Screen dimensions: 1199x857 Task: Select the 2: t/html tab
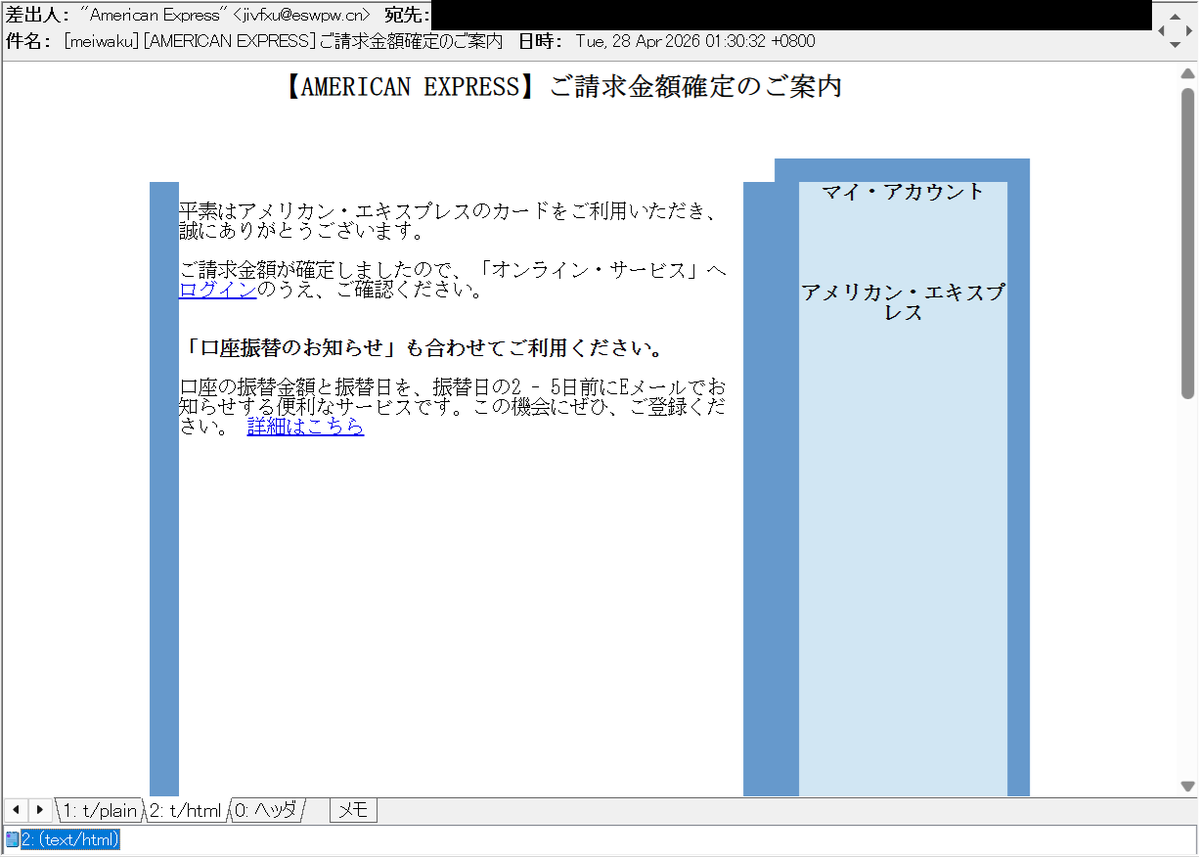tap(186, 810)
